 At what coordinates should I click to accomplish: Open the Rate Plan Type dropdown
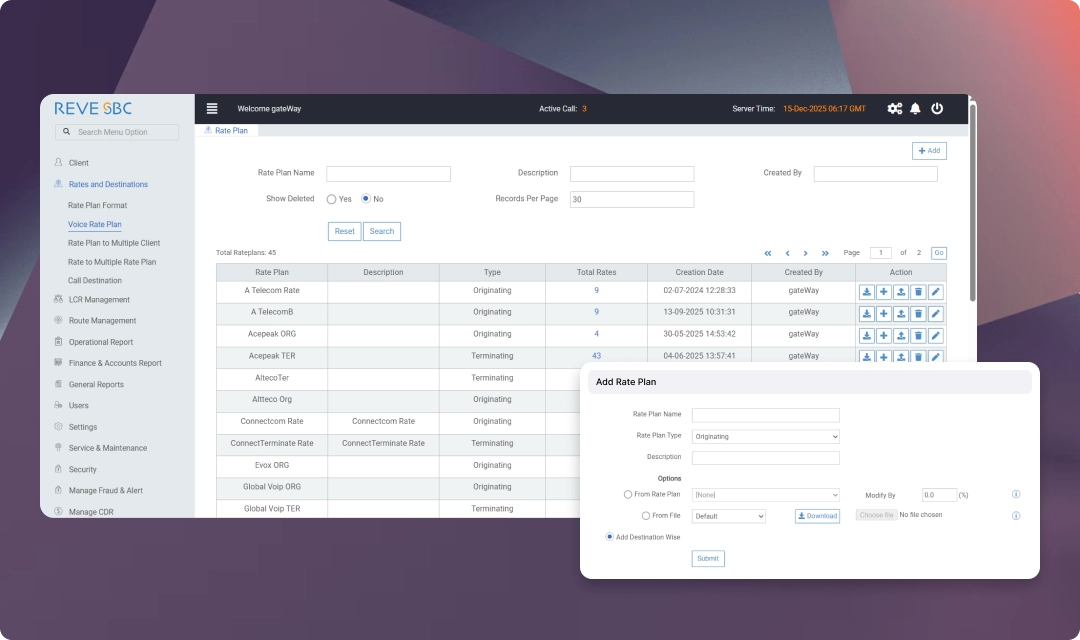coord(765,436)
